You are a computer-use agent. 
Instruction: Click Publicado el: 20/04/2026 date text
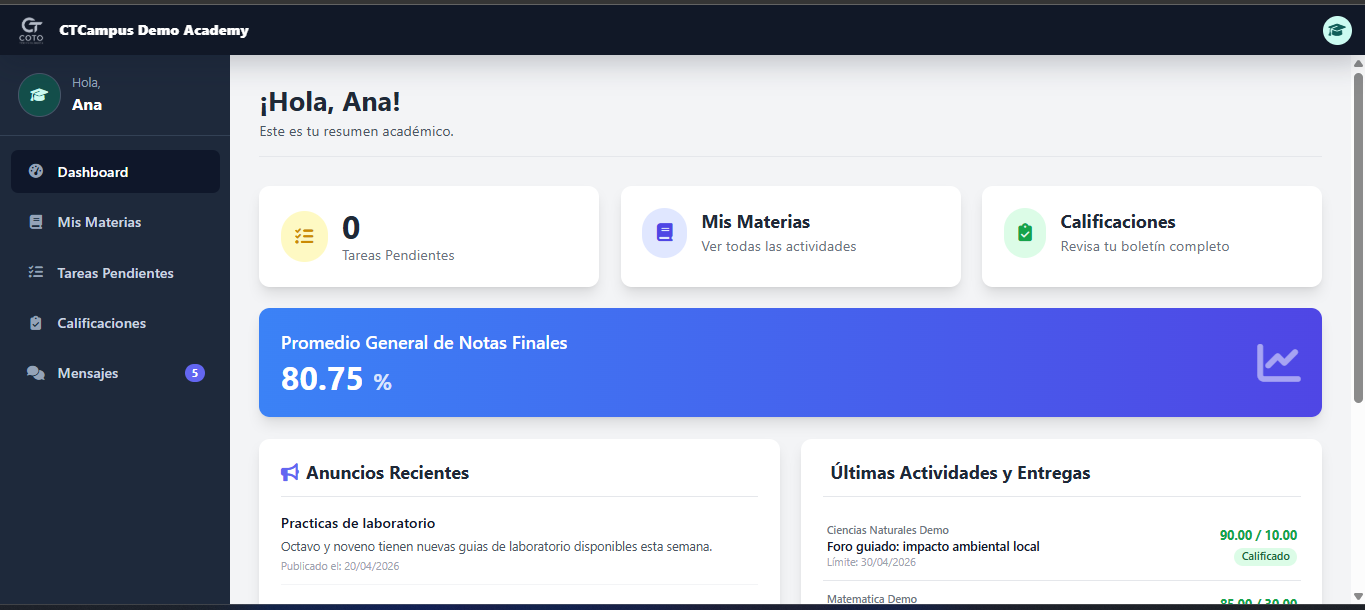[340, 566]
